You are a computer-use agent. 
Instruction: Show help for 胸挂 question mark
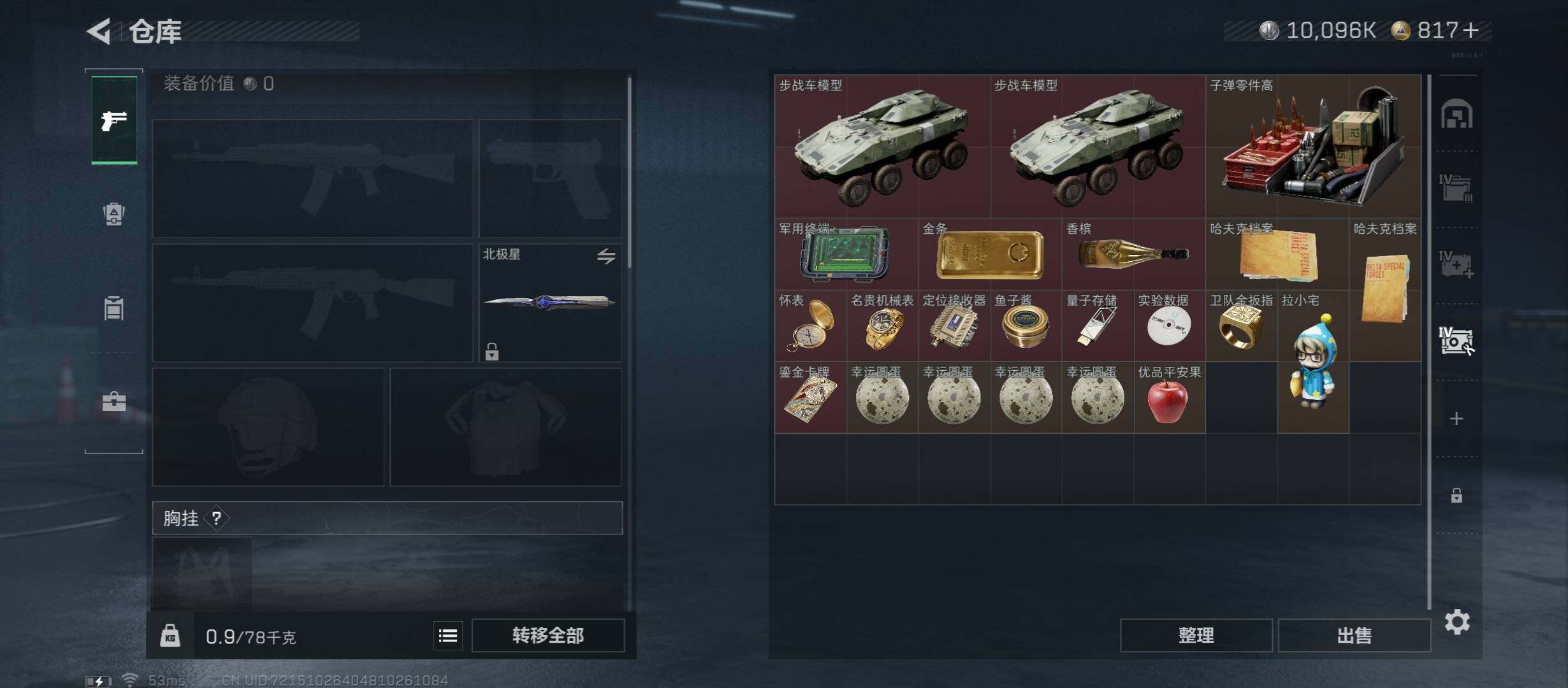pyautogui.click(x=217, y=518)
